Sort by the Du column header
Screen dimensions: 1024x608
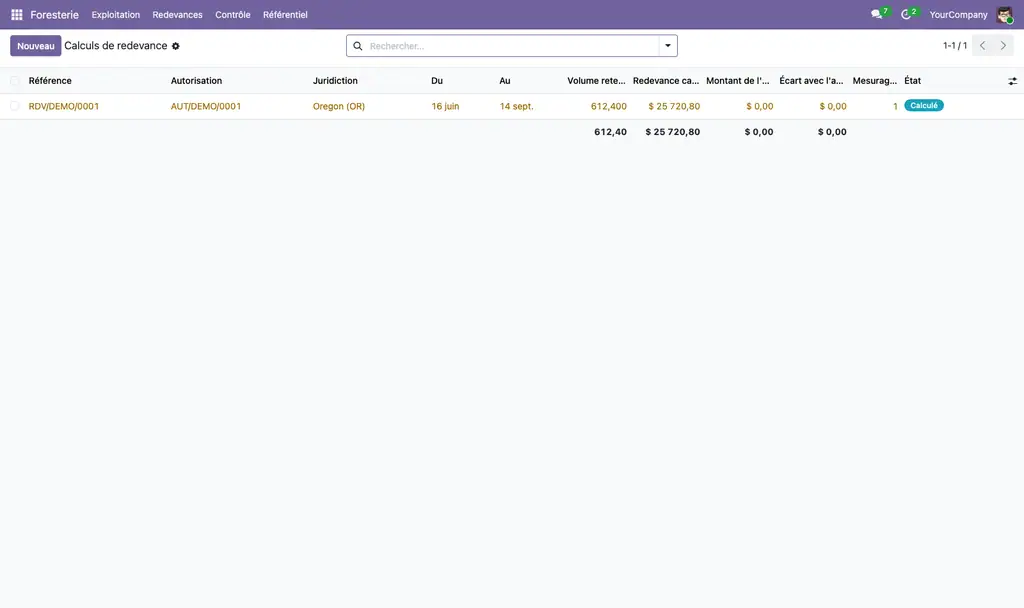click(x=437, y=81)
